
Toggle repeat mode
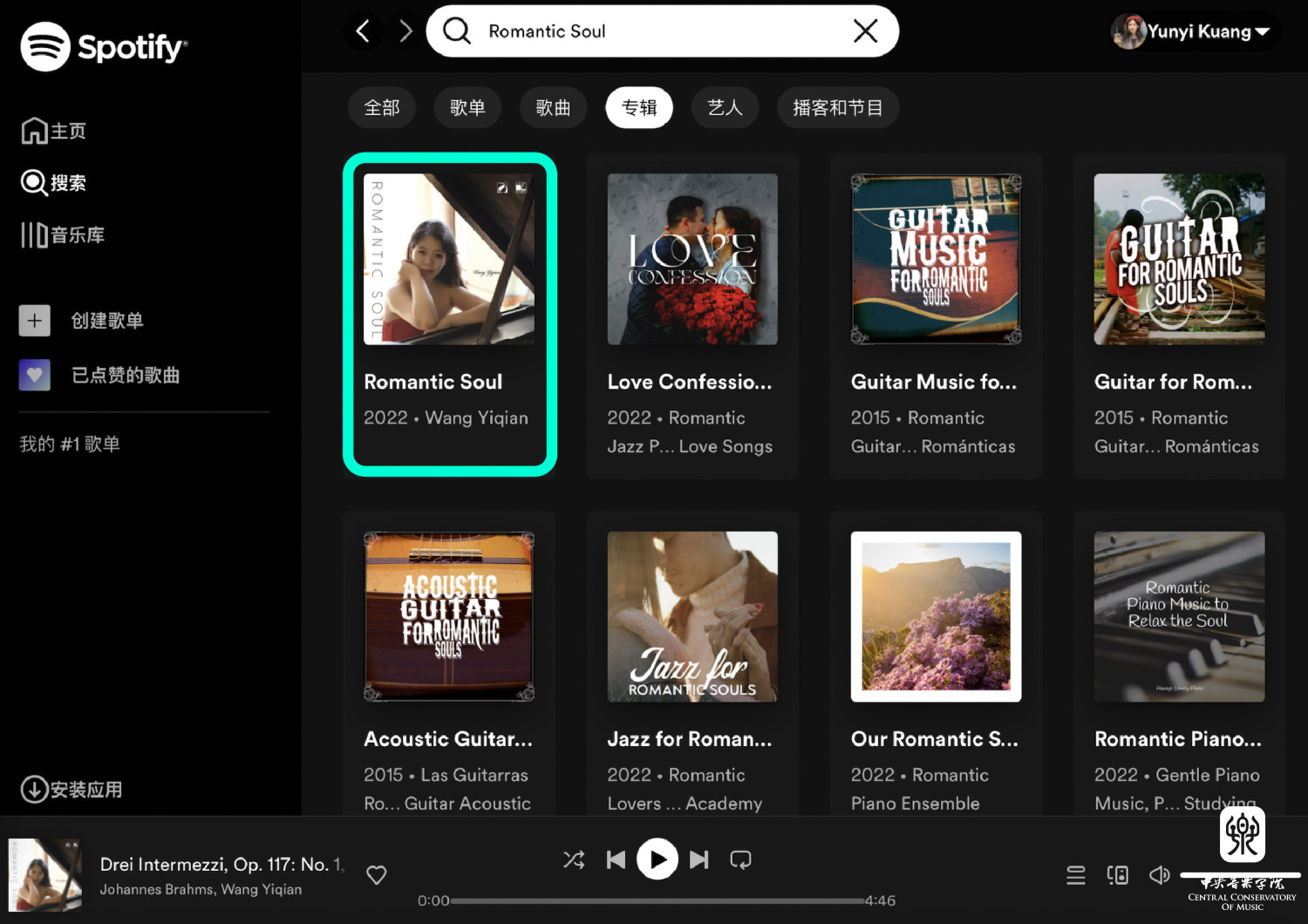click(740, 860)
